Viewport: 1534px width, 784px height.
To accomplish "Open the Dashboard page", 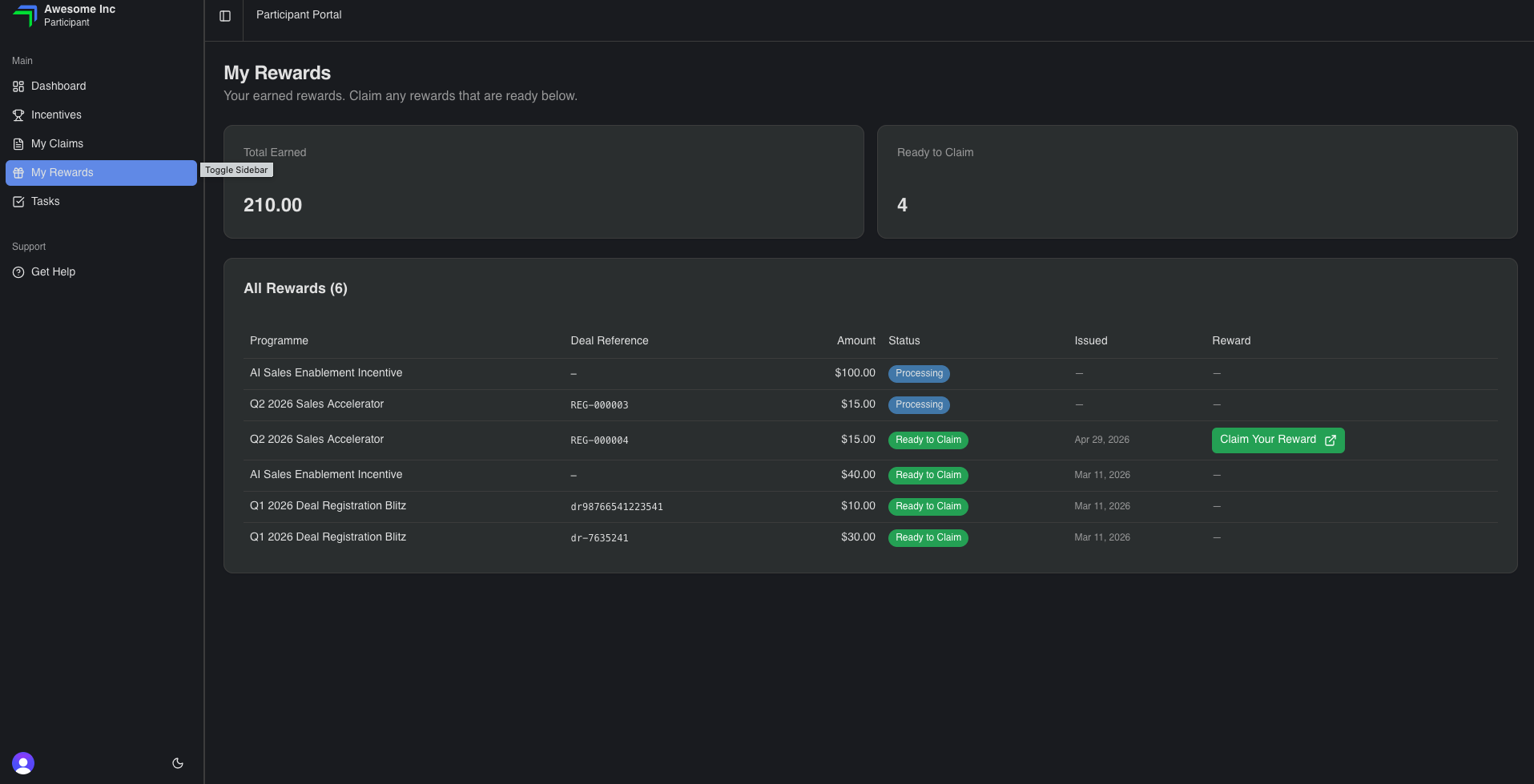I will point(101,86).
